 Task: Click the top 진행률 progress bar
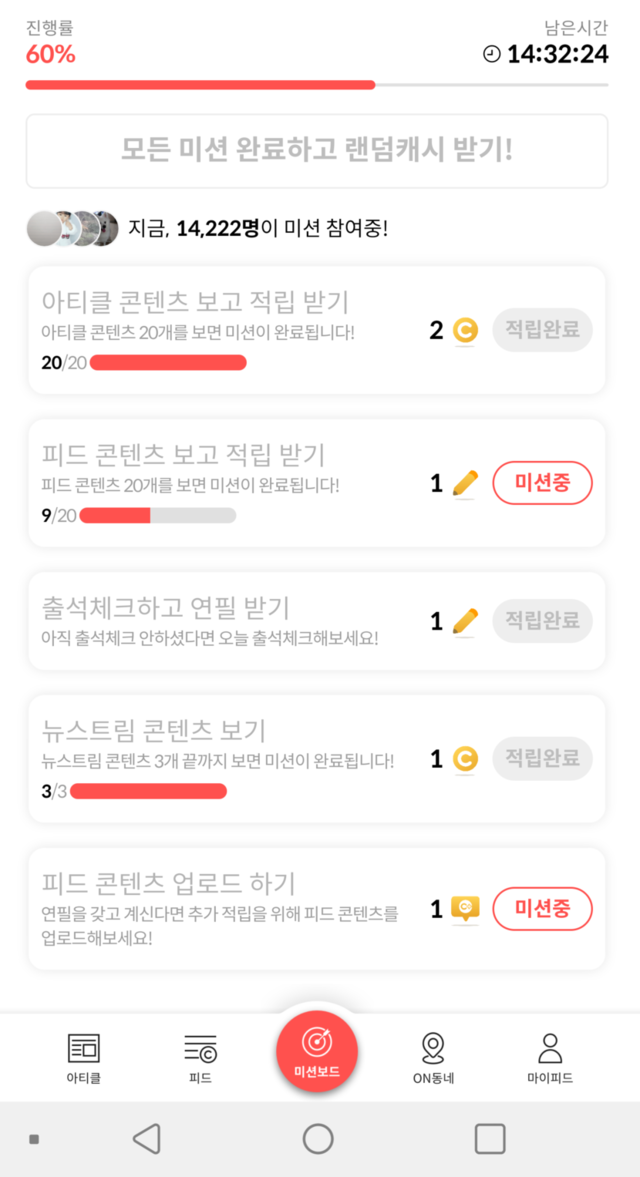pos(317,86)
